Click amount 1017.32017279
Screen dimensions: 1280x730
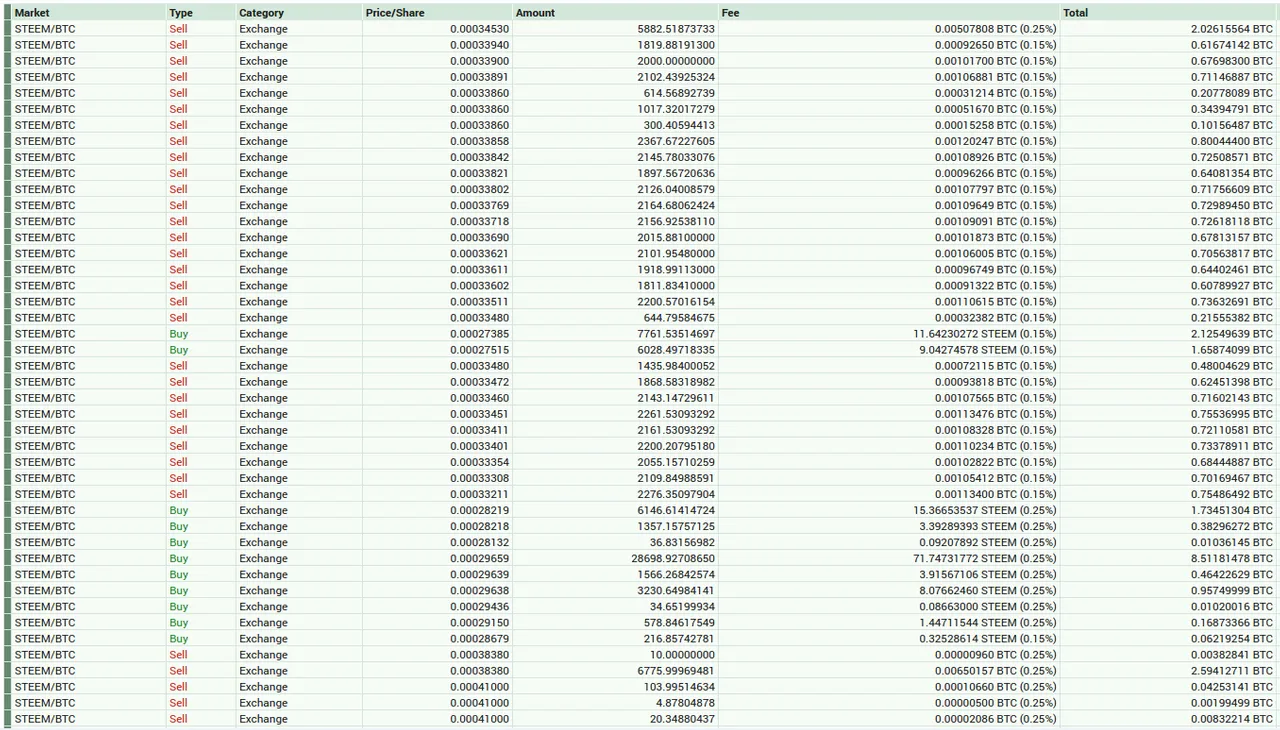click(x=676, y=109)
